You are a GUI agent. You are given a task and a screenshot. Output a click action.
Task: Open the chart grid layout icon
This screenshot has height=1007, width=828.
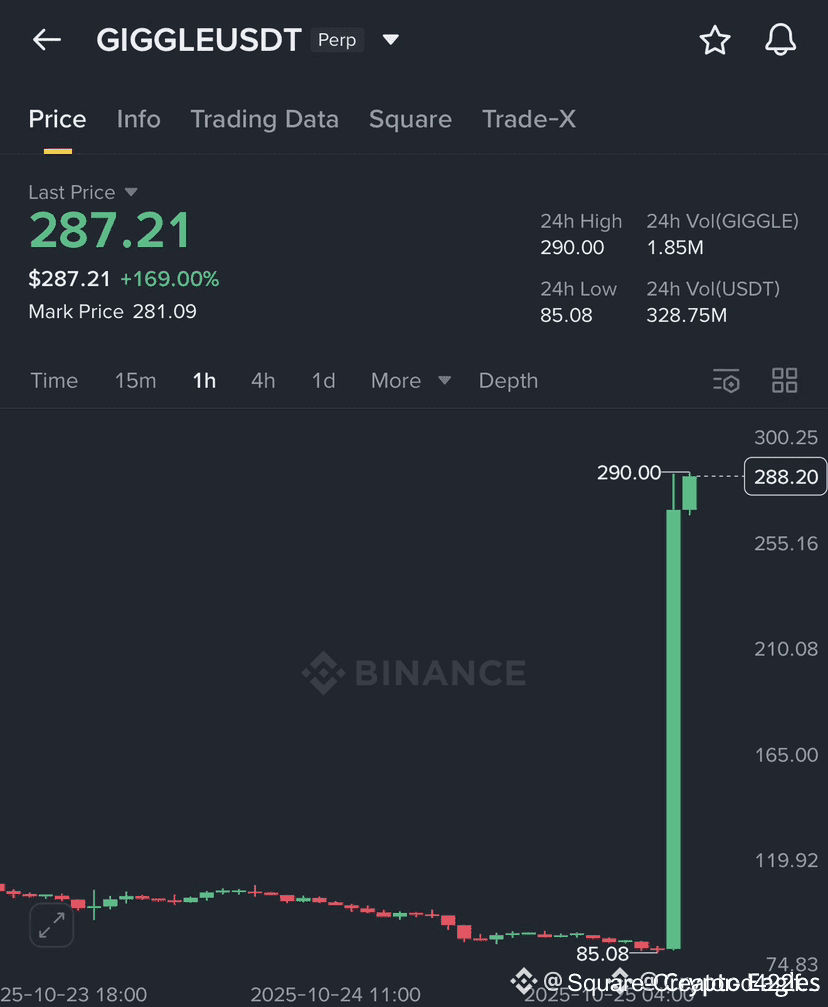[x=784, y=380]
